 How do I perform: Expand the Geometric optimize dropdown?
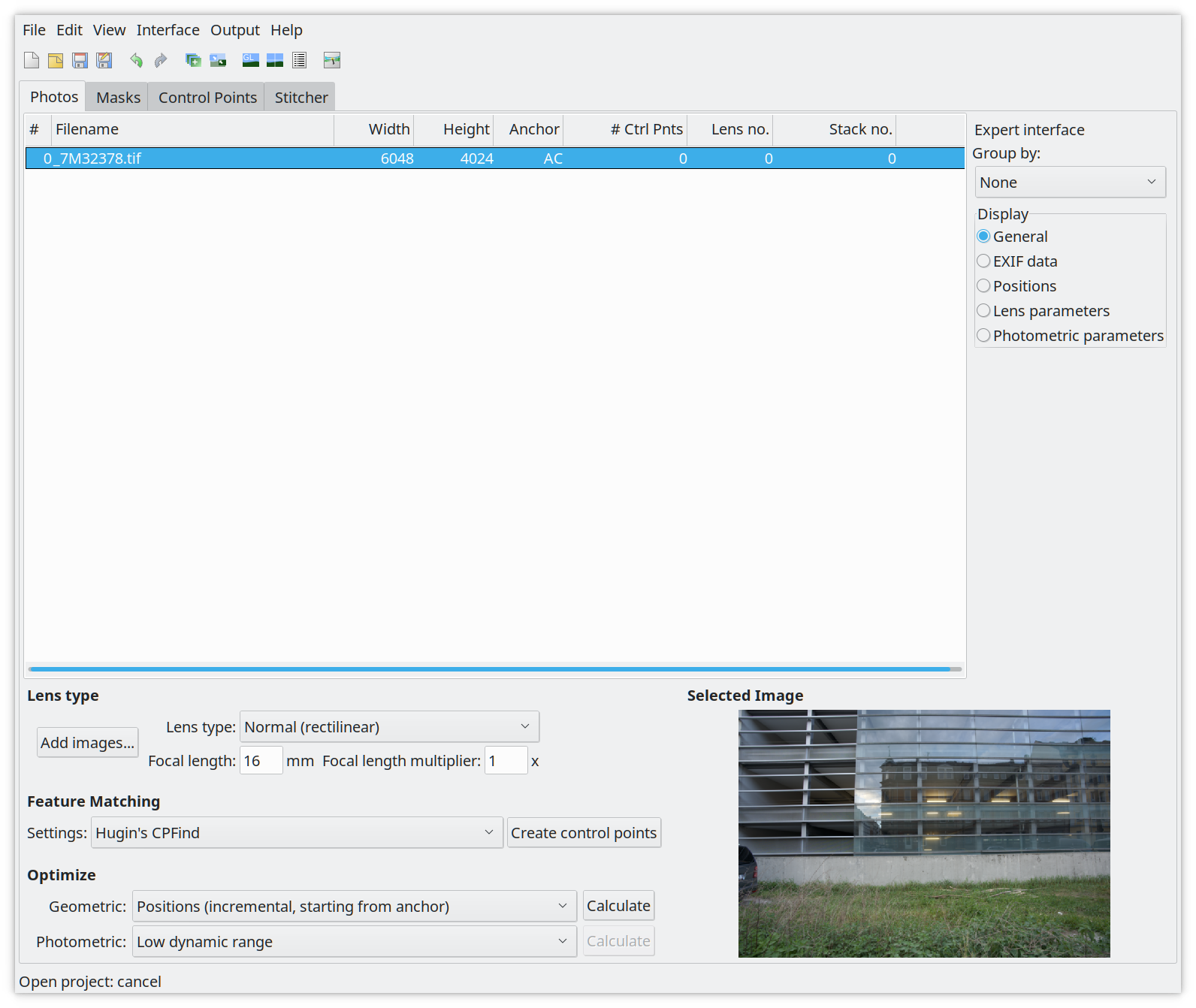[355, 907]
